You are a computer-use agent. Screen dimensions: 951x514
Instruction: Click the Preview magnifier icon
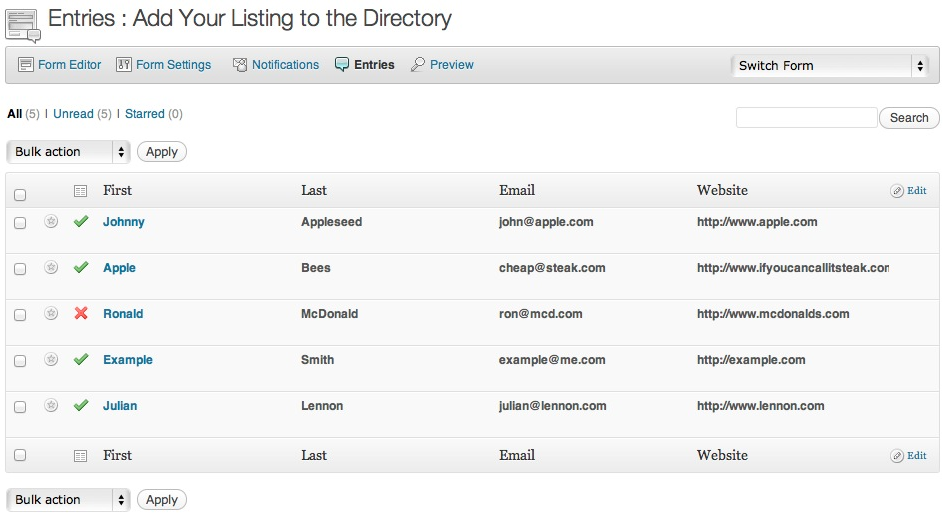pos(418,65)
